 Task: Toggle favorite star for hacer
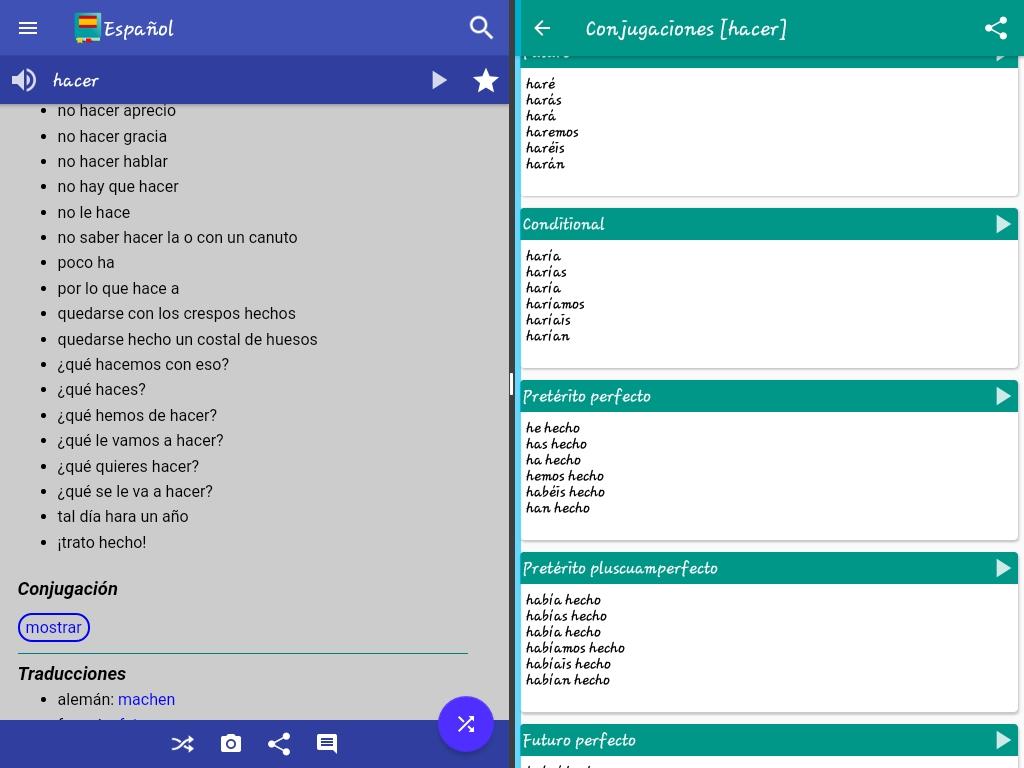coord(486,80)
